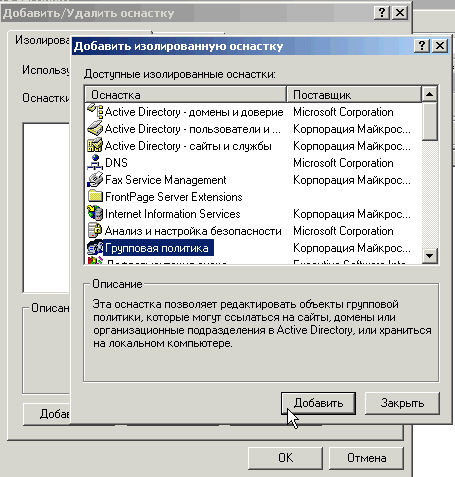Click the scroll up arrow of snap-in list
Screen dimensions: 455x477
tap(430, 94)
